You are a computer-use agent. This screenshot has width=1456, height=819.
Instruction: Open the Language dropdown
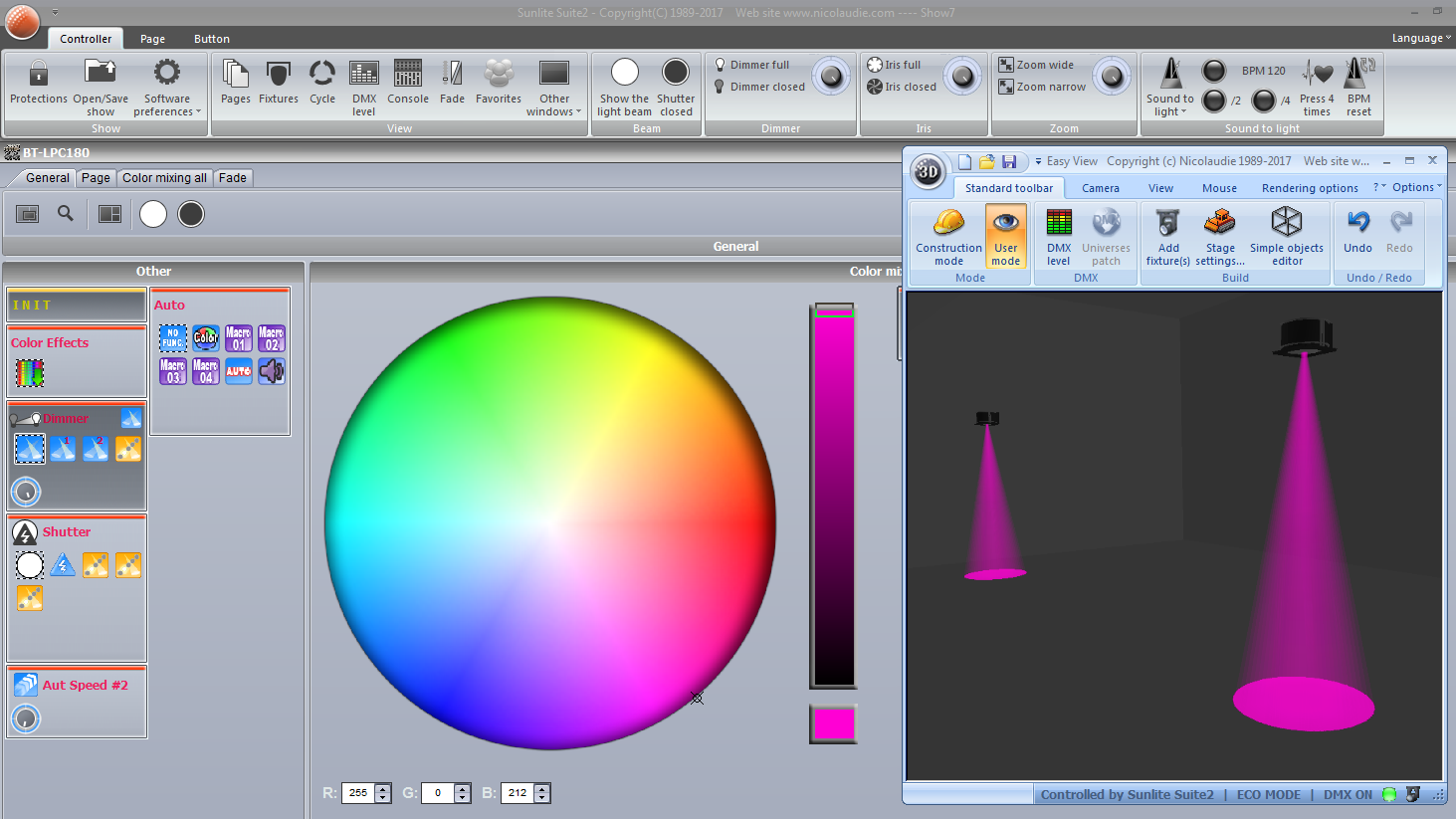point(1421,38)
